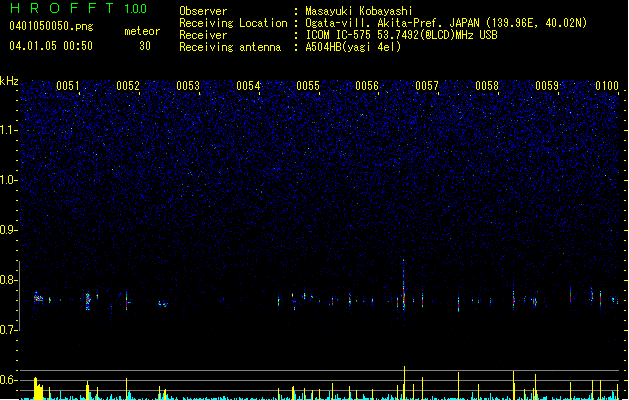The width and height of the screenshot is (629, 400).
Task: Click the kHz axis unit label
Action: pyautogui.click(x=9, y=81)
